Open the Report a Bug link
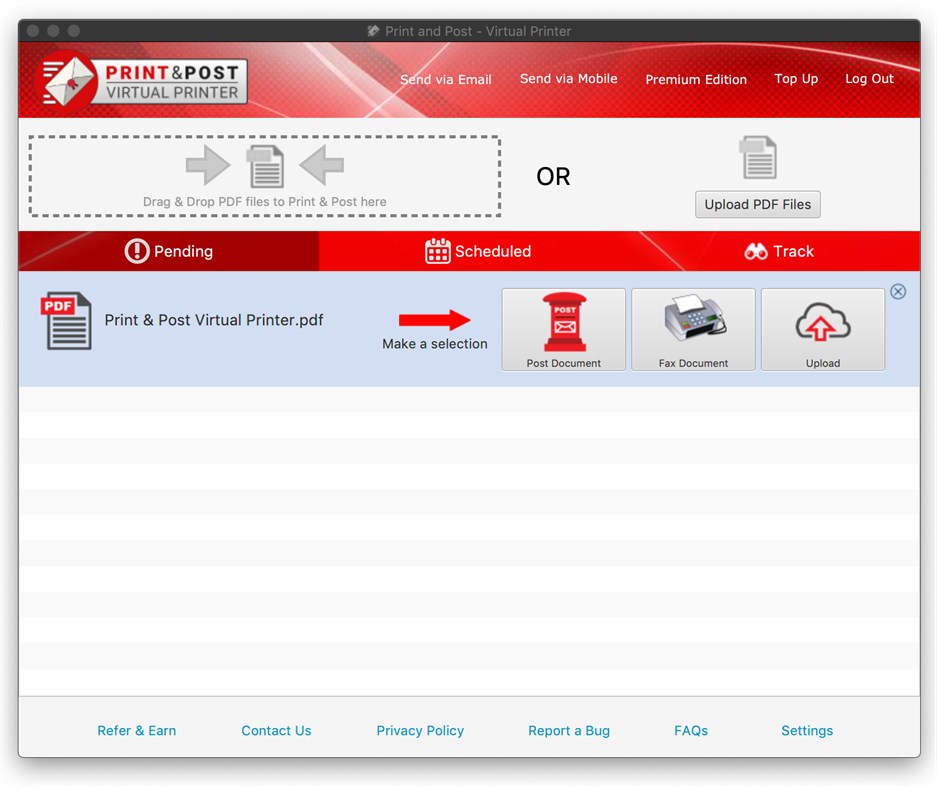Image resolution: width=937 pixels, height=787 pixels. tap(568, 731)
